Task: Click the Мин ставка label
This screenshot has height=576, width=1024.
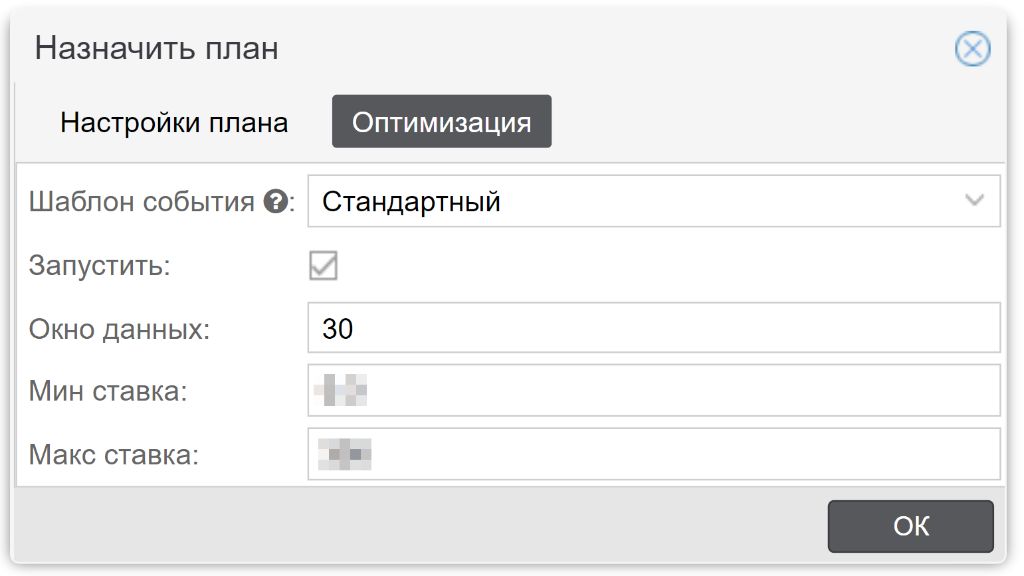Action: (x=108, y=391)
